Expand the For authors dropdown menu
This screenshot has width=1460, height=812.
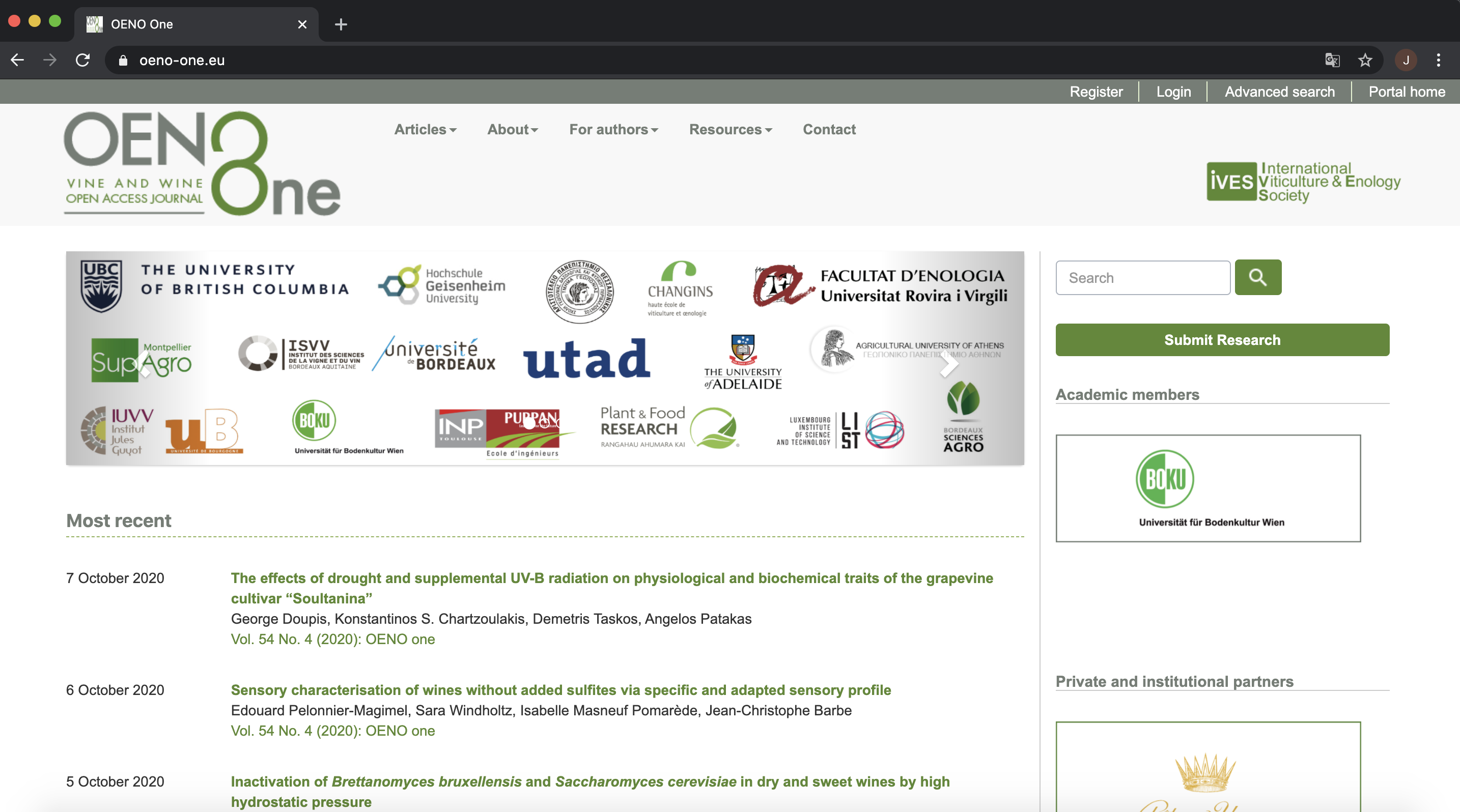click(613, 130)
